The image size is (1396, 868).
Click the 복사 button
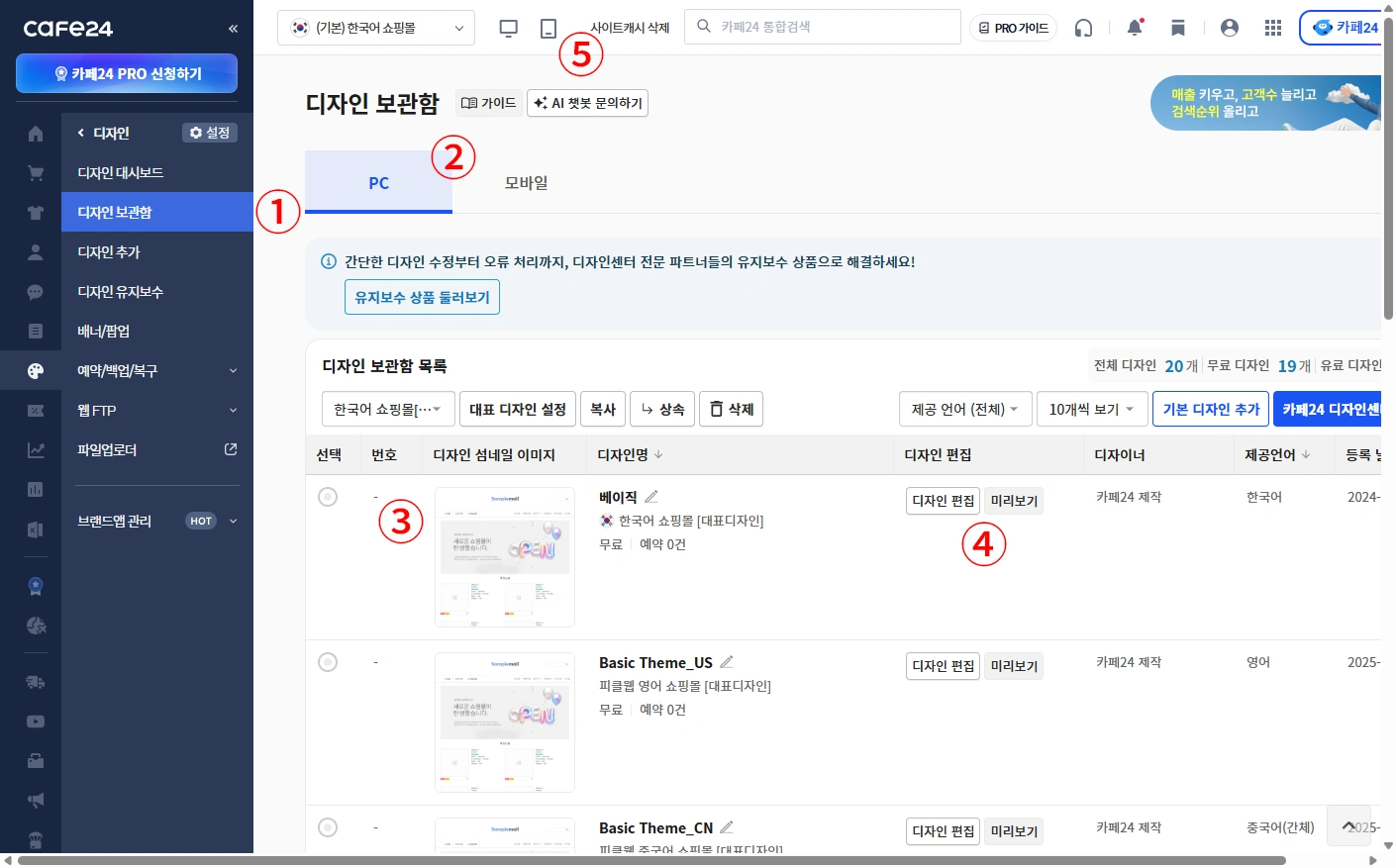(x=603, y=409)
